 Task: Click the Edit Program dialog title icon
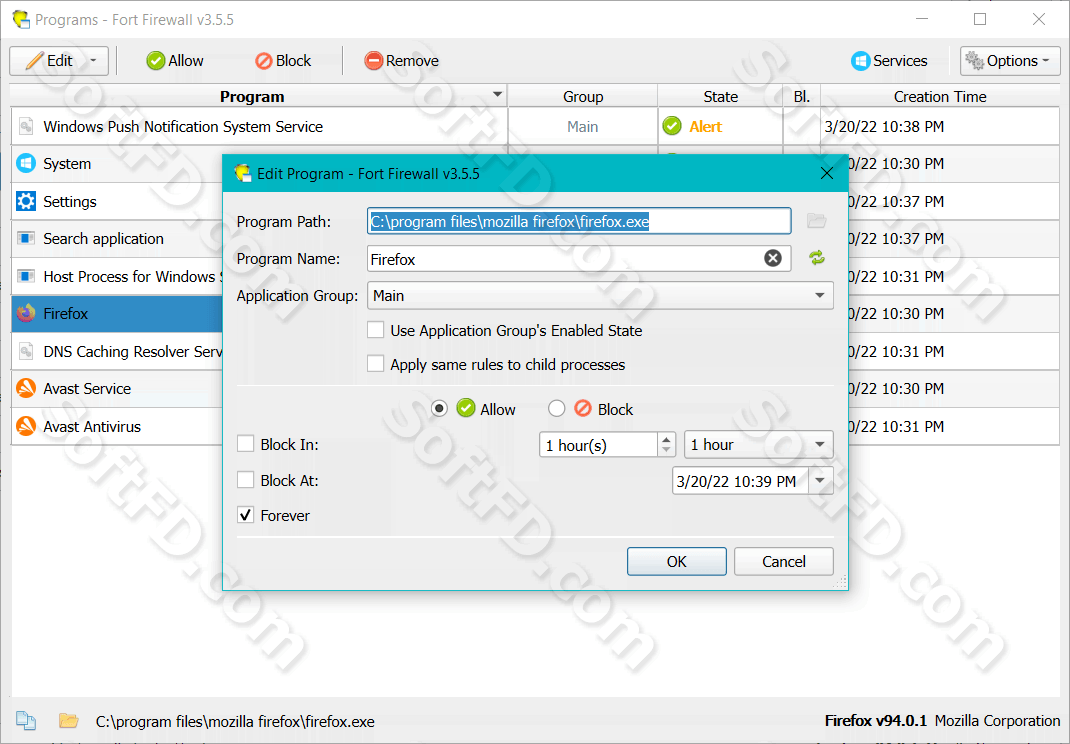[x=242, y=173]
